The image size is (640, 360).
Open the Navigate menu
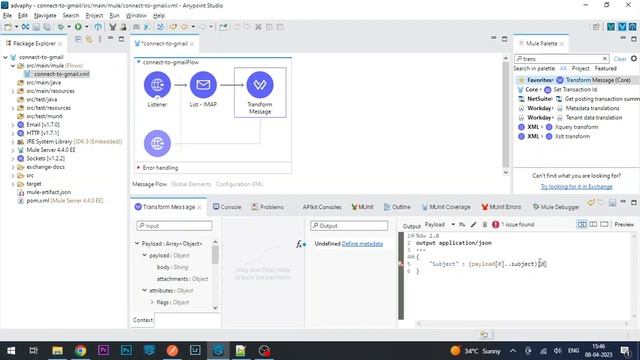pos(45,16)
